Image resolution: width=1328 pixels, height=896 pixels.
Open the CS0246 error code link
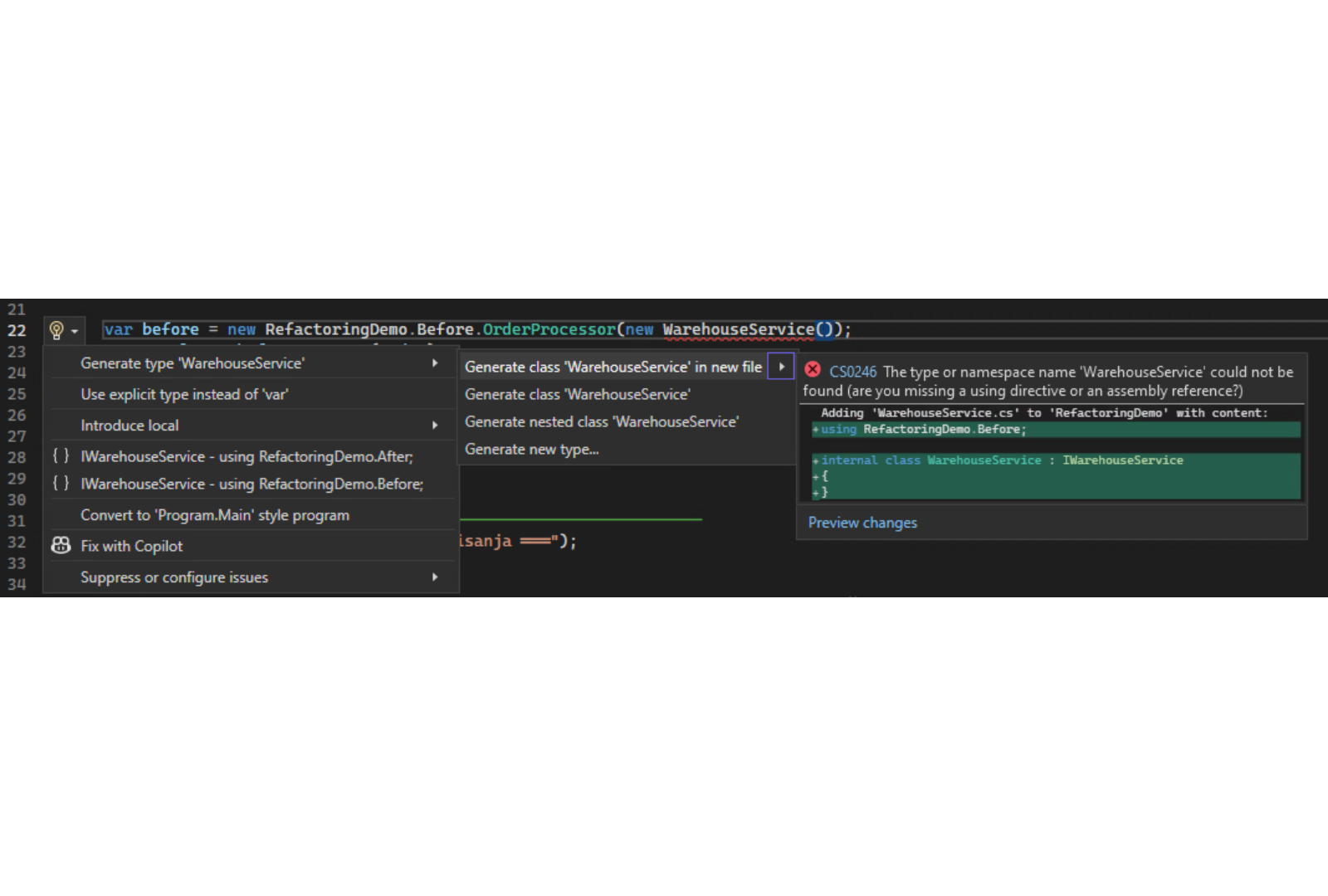point(852,372)
